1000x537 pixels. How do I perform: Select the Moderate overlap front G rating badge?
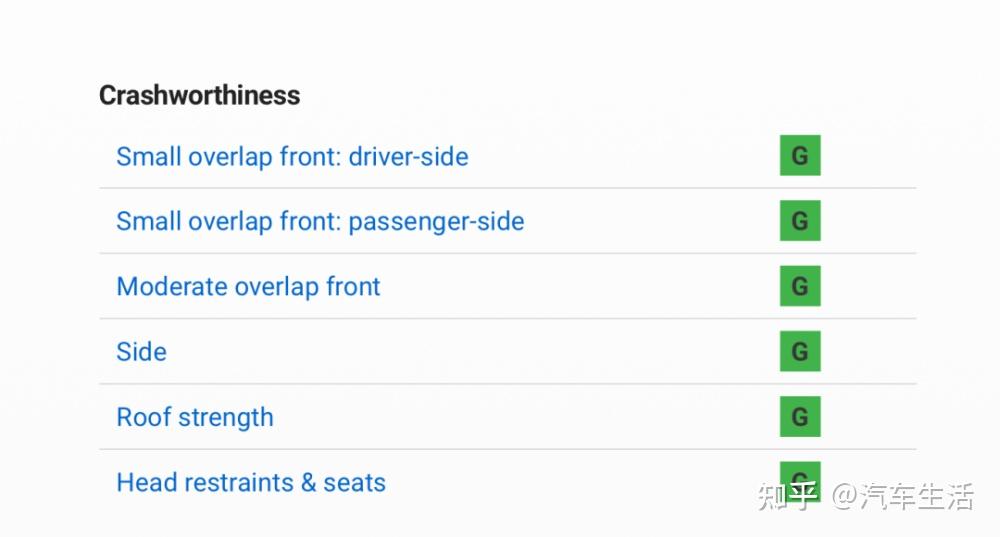(x=800, y=286)
